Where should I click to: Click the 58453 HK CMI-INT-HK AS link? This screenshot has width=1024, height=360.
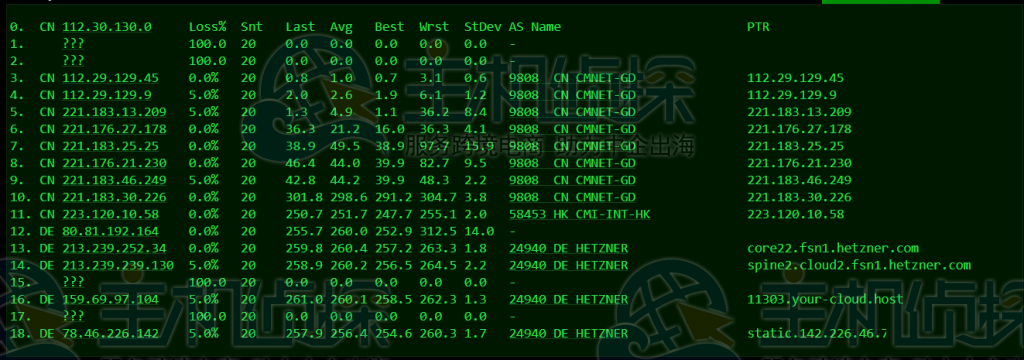580,214
